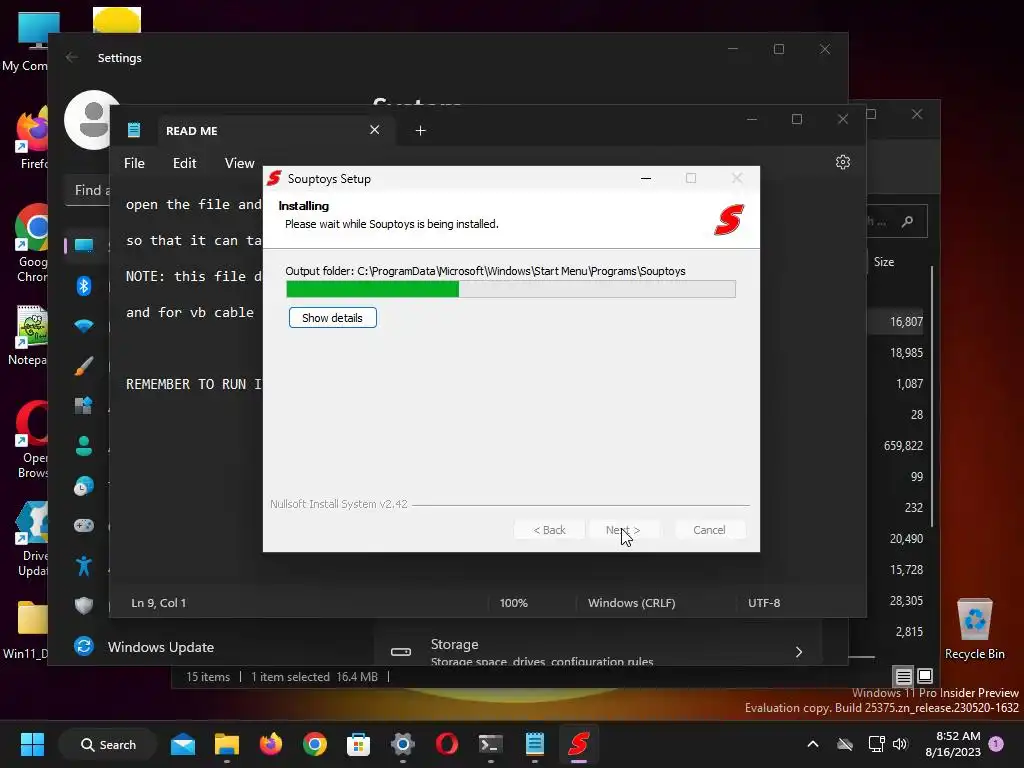Click File Explorer vertical scrollbar
This screenshot has width=1024, height=768.
(932, 396)
